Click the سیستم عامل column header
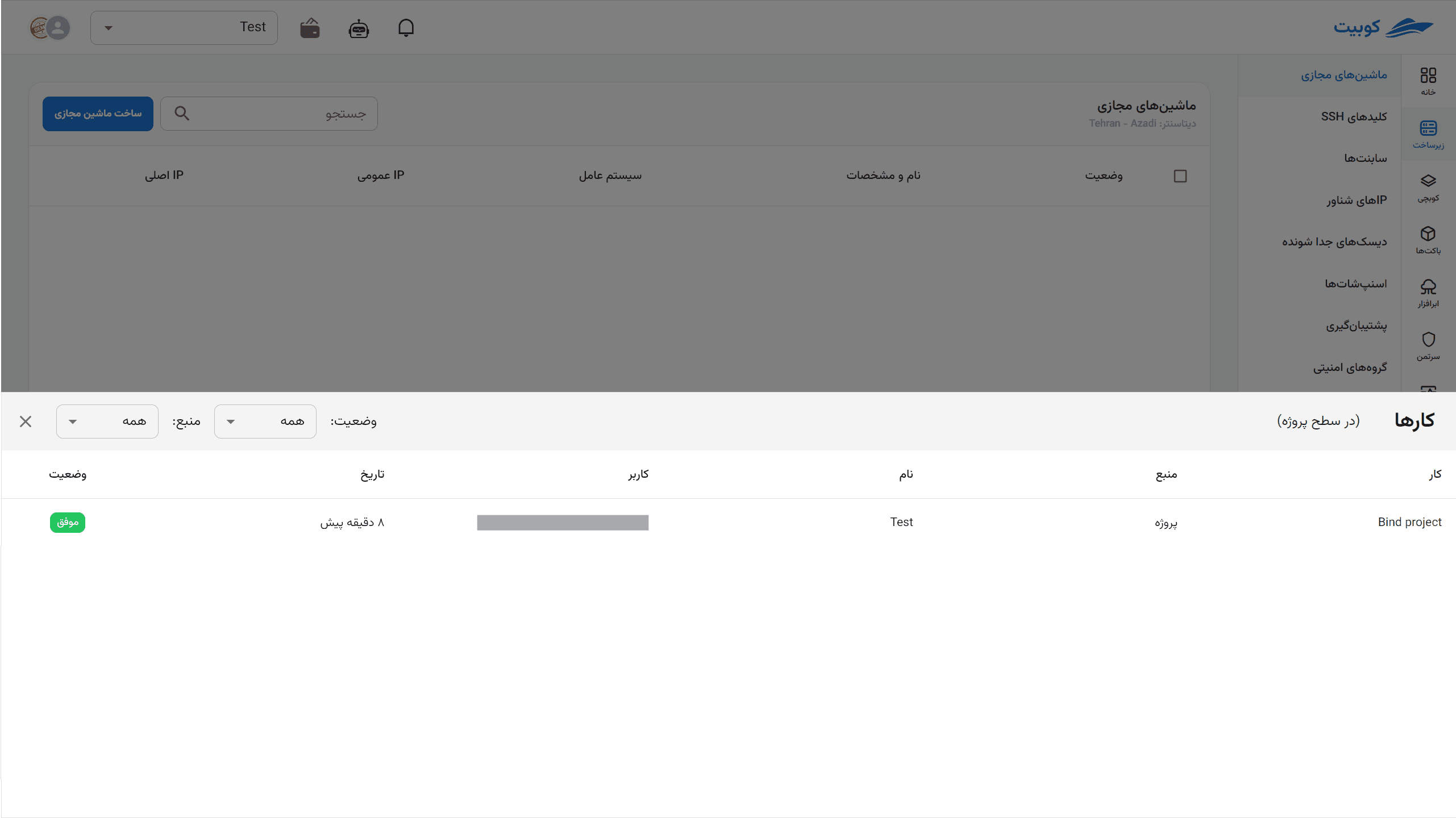 pyautogui.click(x=610, y=176)
